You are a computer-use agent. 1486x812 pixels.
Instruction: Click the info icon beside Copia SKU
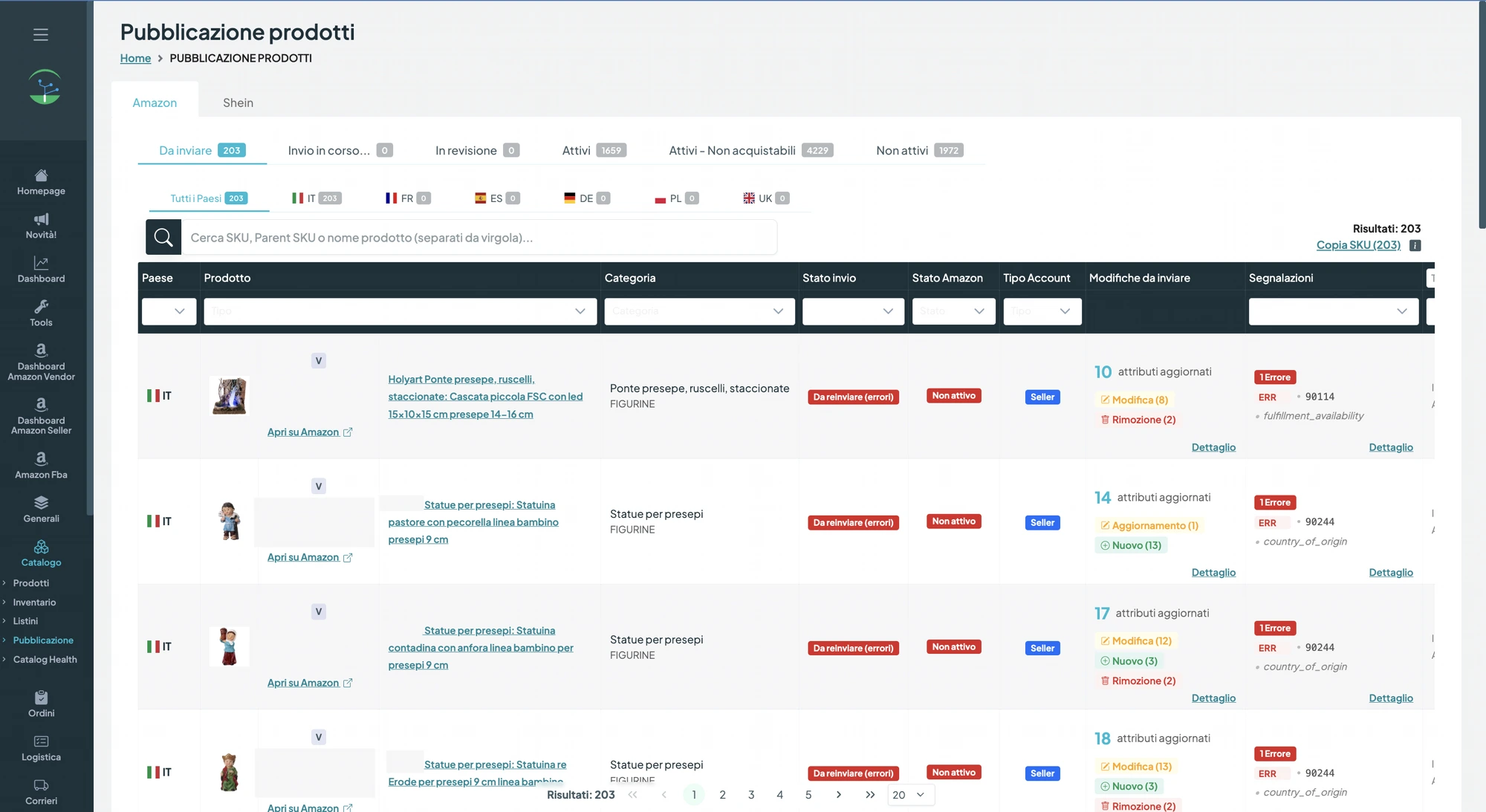tap(1415, 245)
